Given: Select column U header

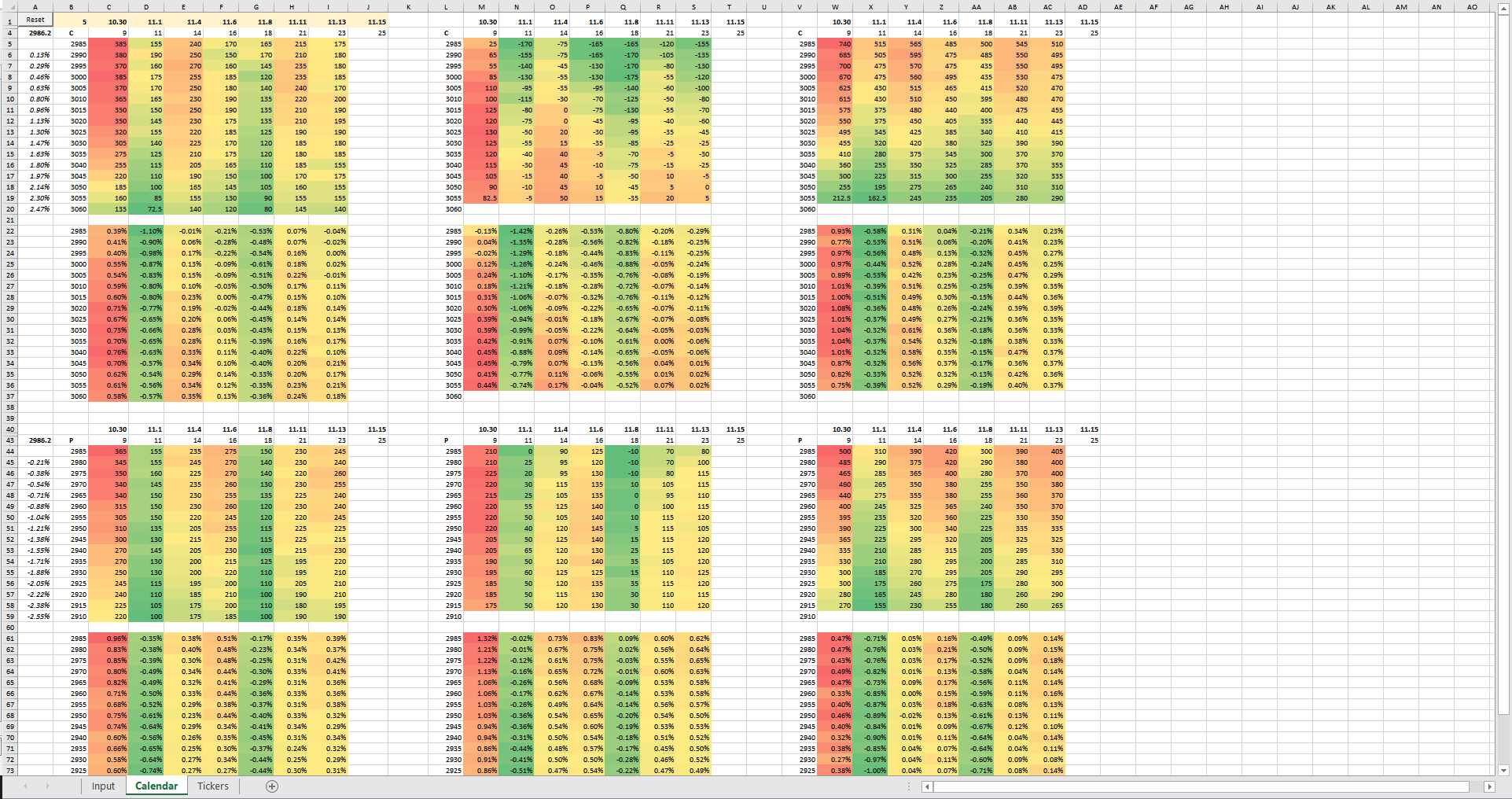Looking at the screenshot, I should click(763, 7).
